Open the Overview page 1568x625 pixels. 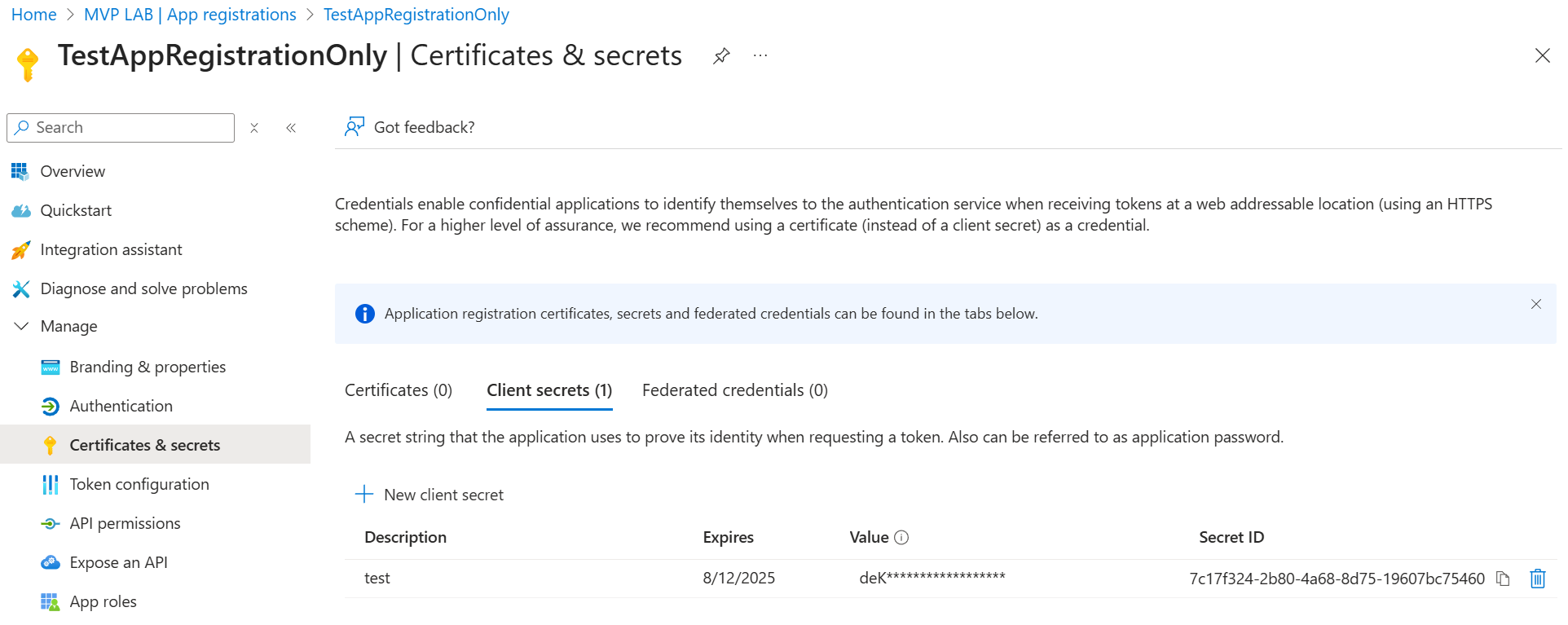tap(73, 171)
